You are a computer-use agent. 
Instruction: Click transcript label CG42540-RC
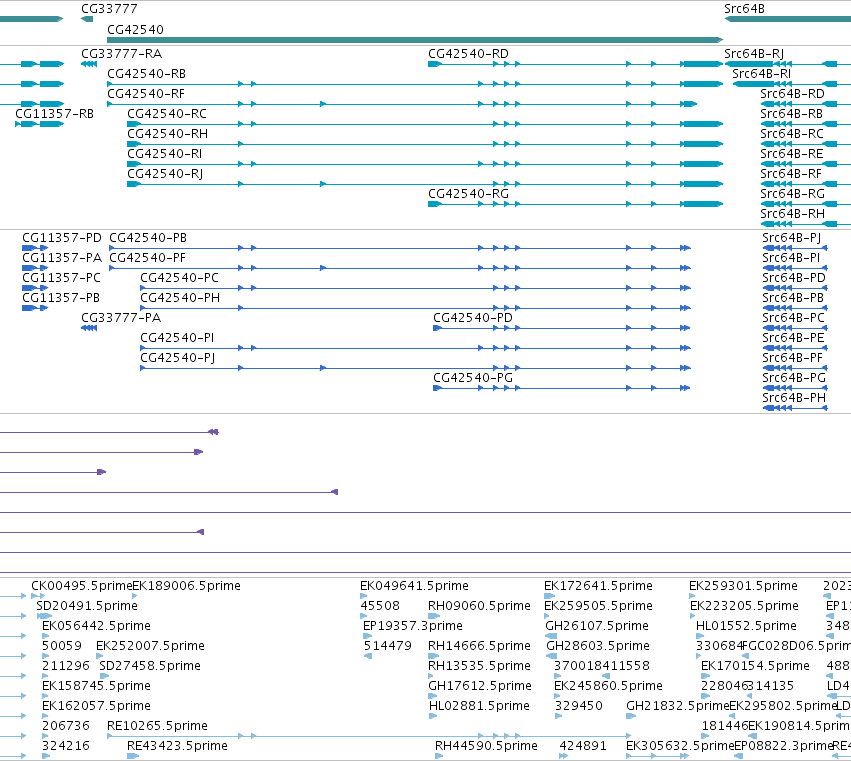pyautogui.click(x=167, y=113)
